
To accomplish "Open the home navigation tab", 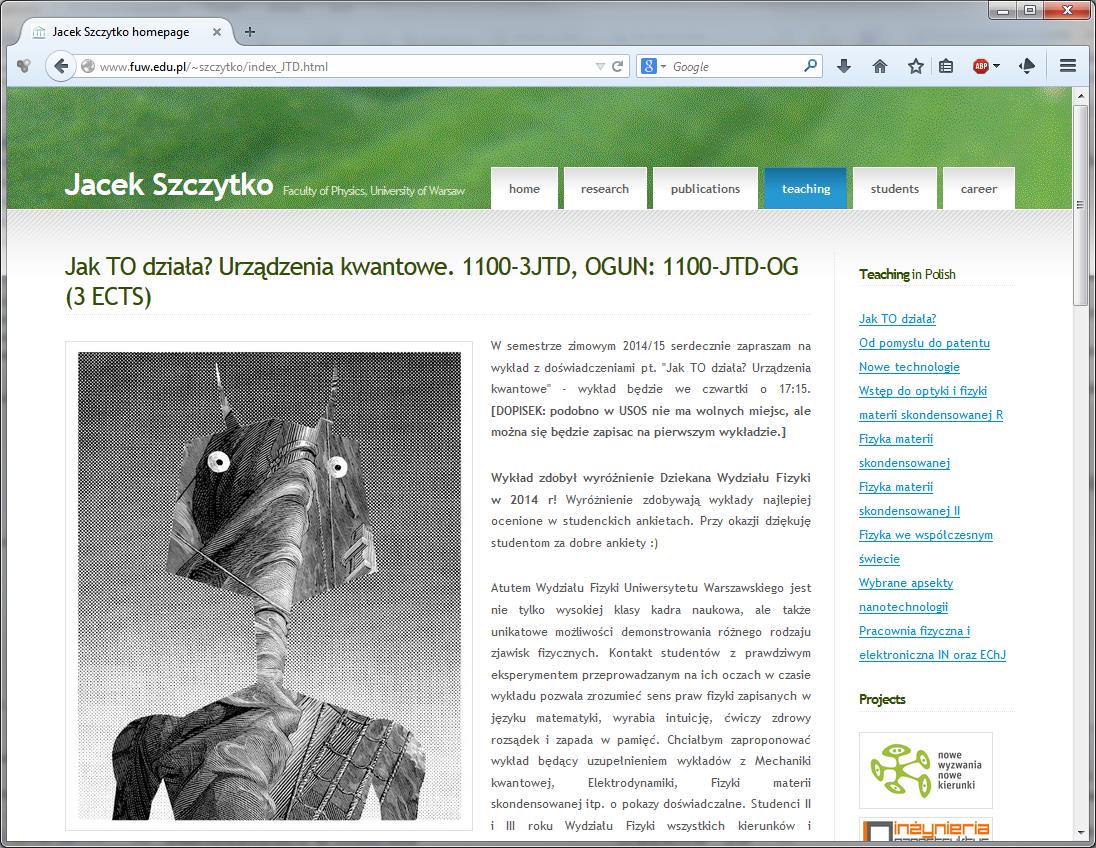I will click(524, 189).
